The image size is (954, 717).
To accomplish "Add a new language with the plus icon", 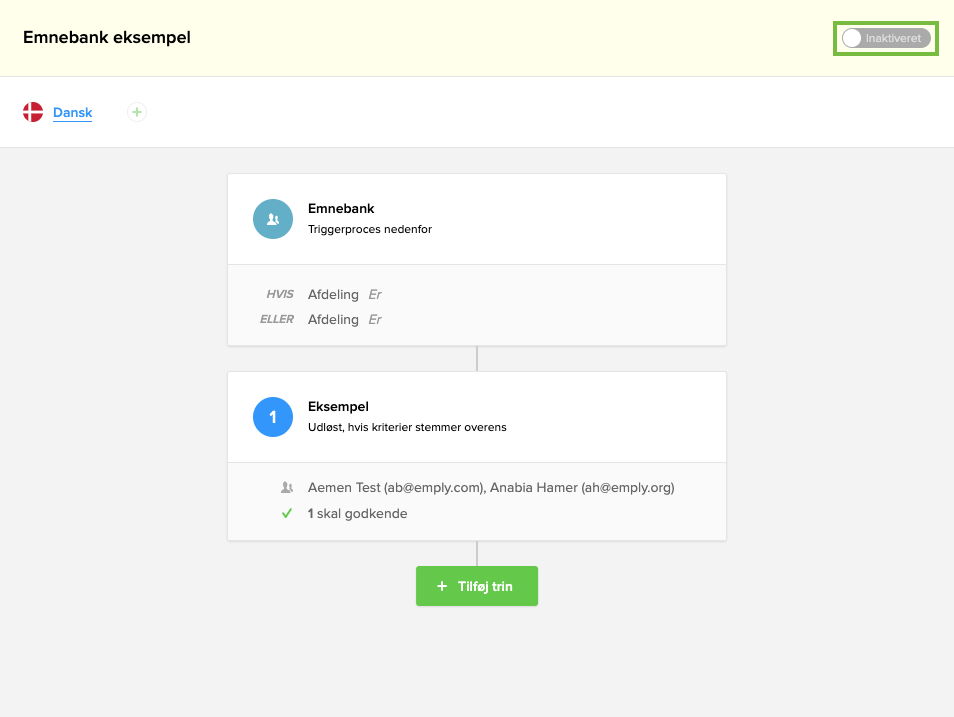I will pos(137,112).
